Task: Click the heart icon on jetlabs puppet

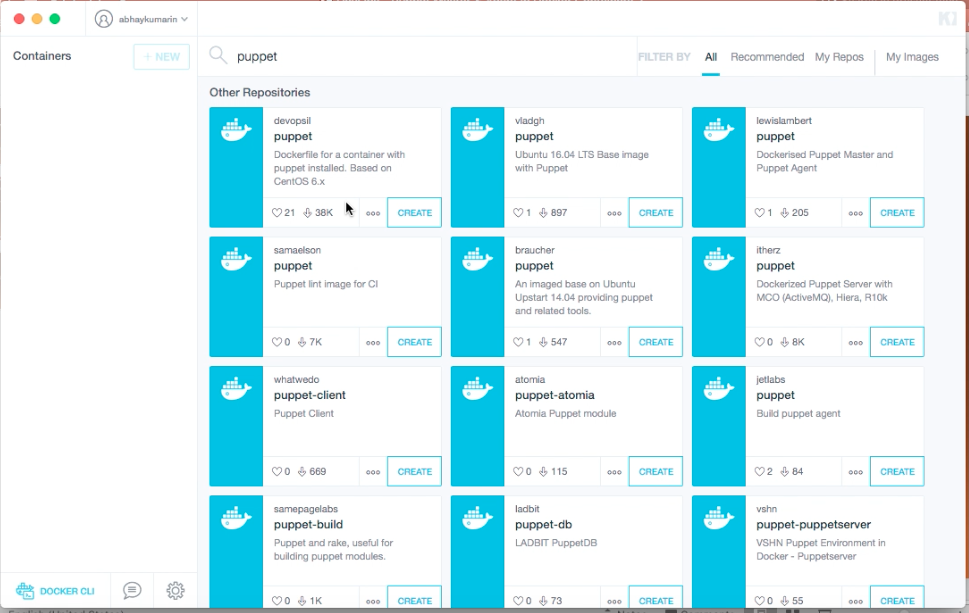Action: (x=760, y=471)
